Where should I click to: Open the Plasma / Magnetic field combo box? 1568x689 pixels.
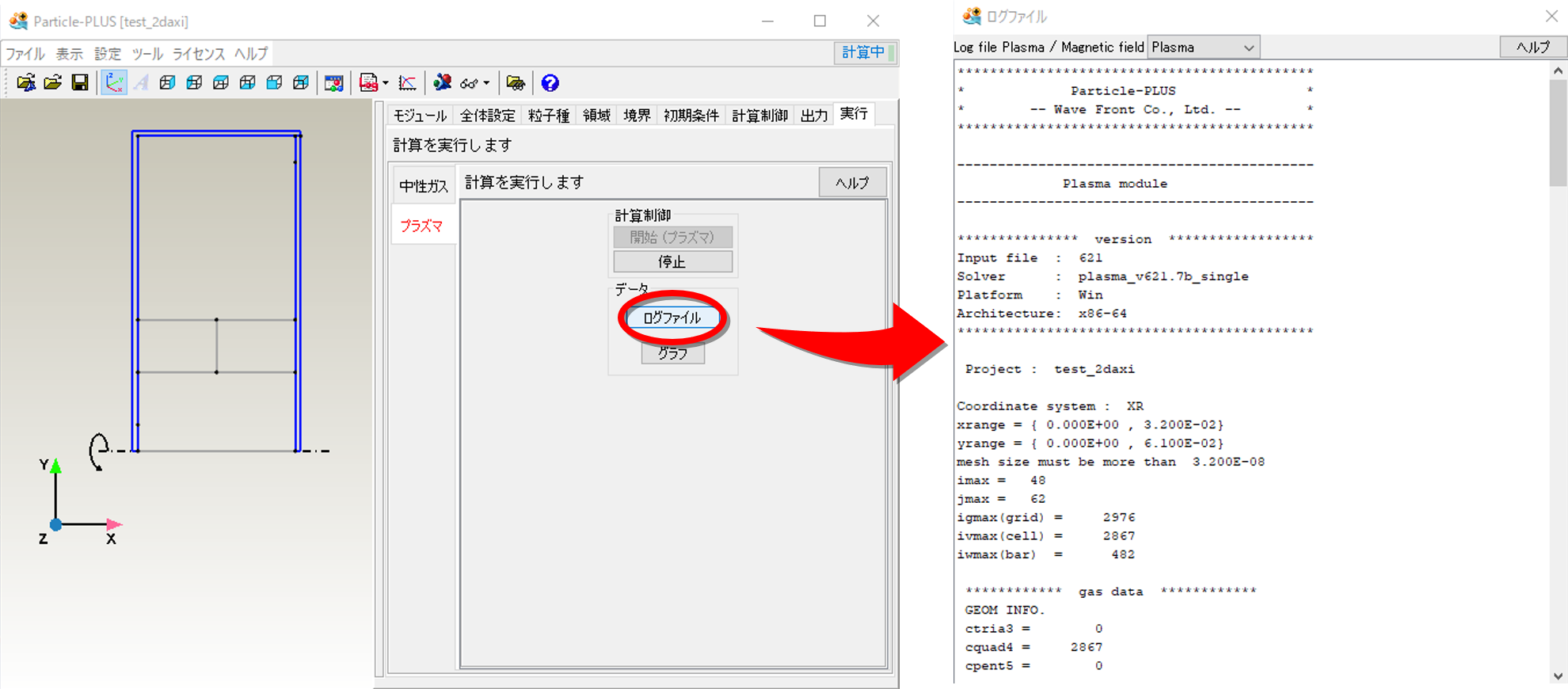point(1204,48)
